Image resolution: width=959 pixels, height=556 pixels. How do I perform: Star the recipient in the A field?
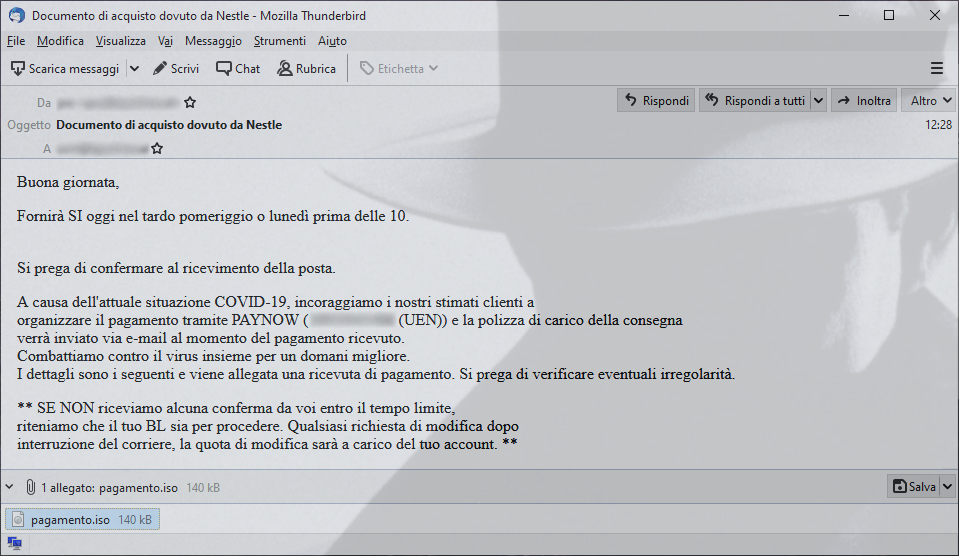coord(157,148)
